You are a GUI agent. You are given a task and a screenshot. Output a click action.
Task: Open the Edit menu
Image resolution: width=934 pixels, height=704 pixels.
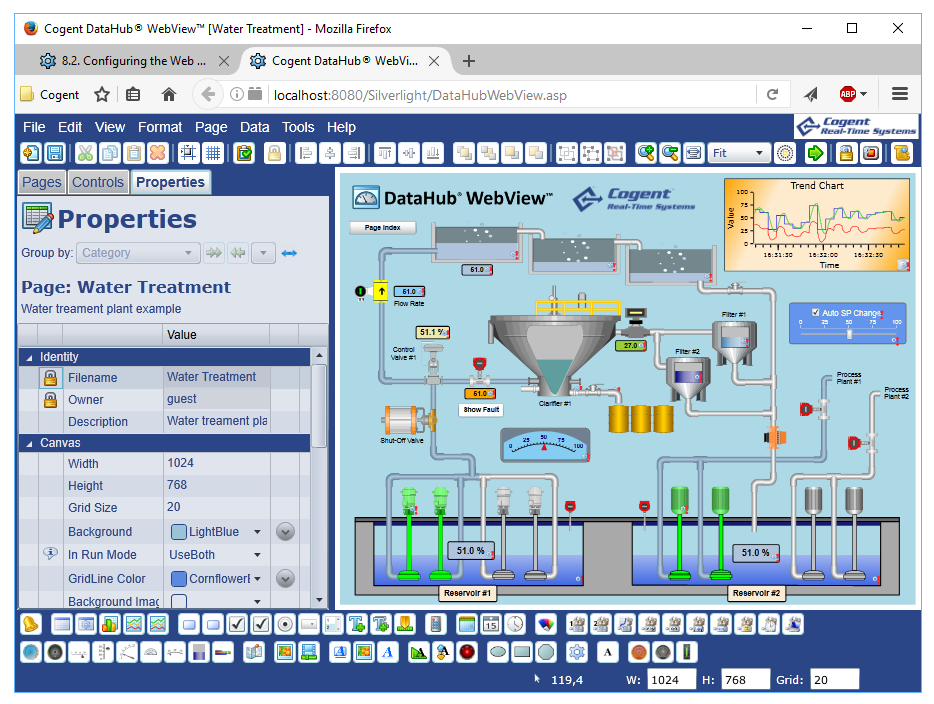(70, 127)
